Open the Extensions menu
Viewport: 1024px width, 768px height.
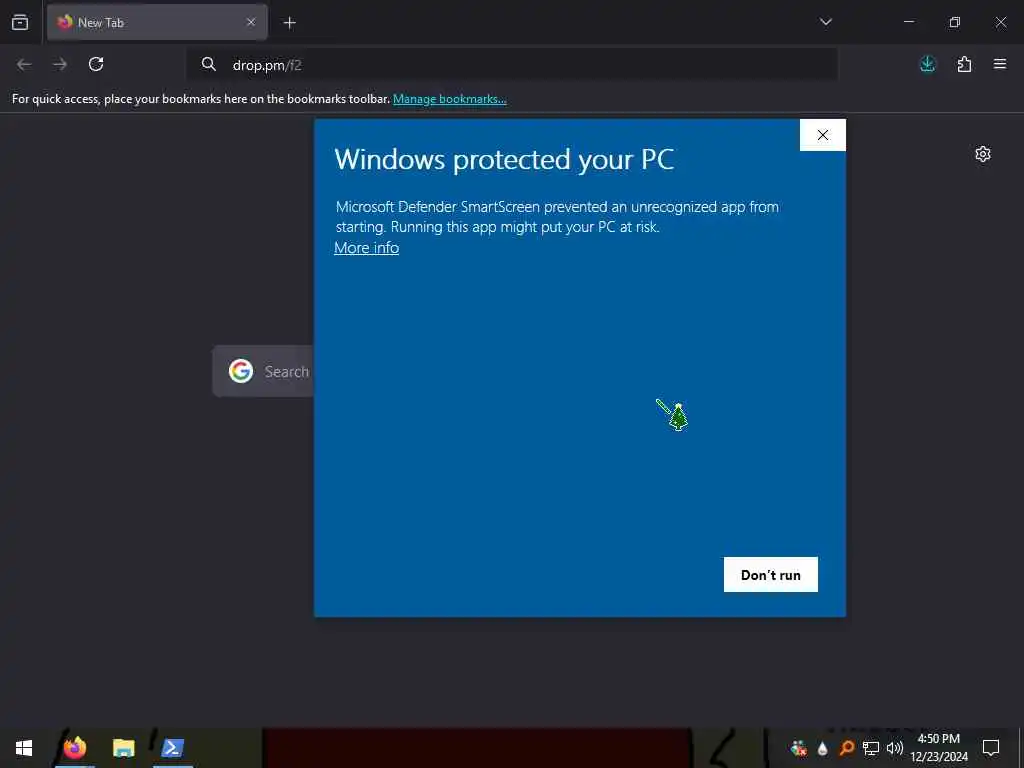point(964,64)
